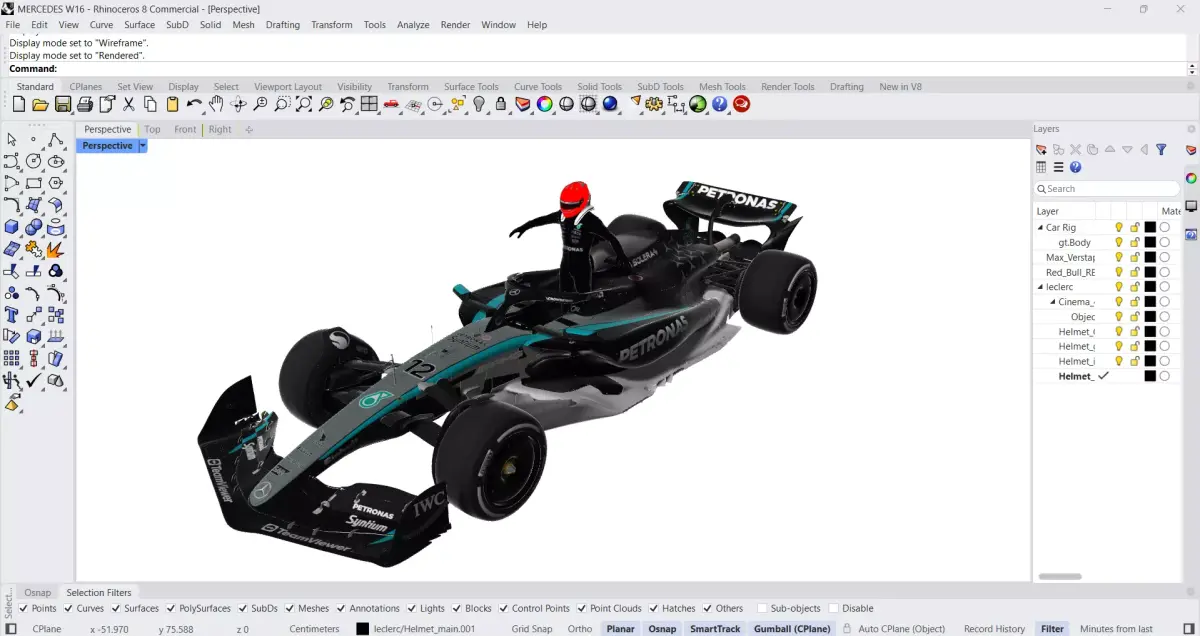Select the Rectangle drawing tool
Viewport: 1200px width, 636px height.
pos(34,183)
